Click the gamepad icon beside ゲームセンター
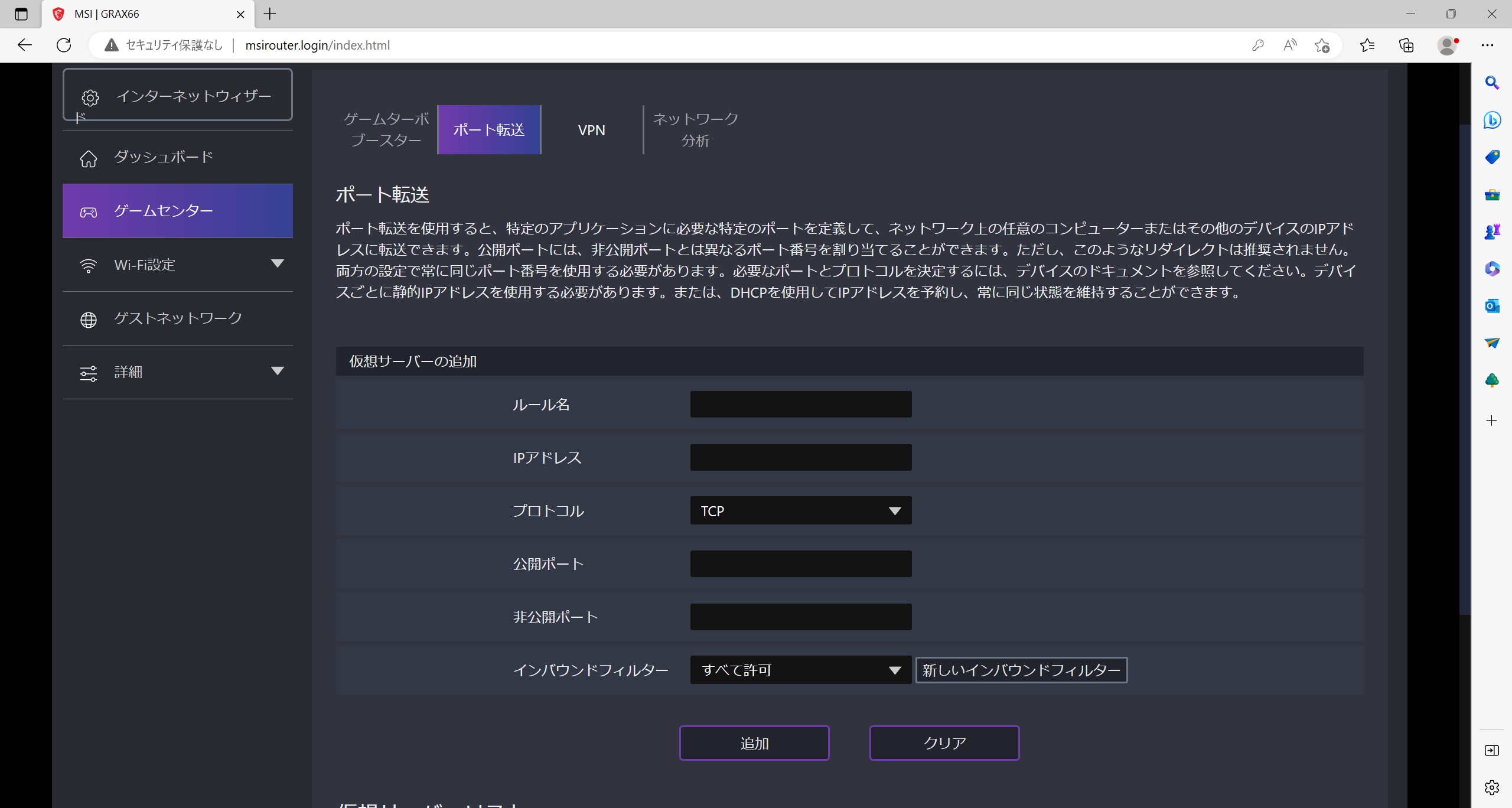The image size is (1512, 808). [x=89, y=212]
